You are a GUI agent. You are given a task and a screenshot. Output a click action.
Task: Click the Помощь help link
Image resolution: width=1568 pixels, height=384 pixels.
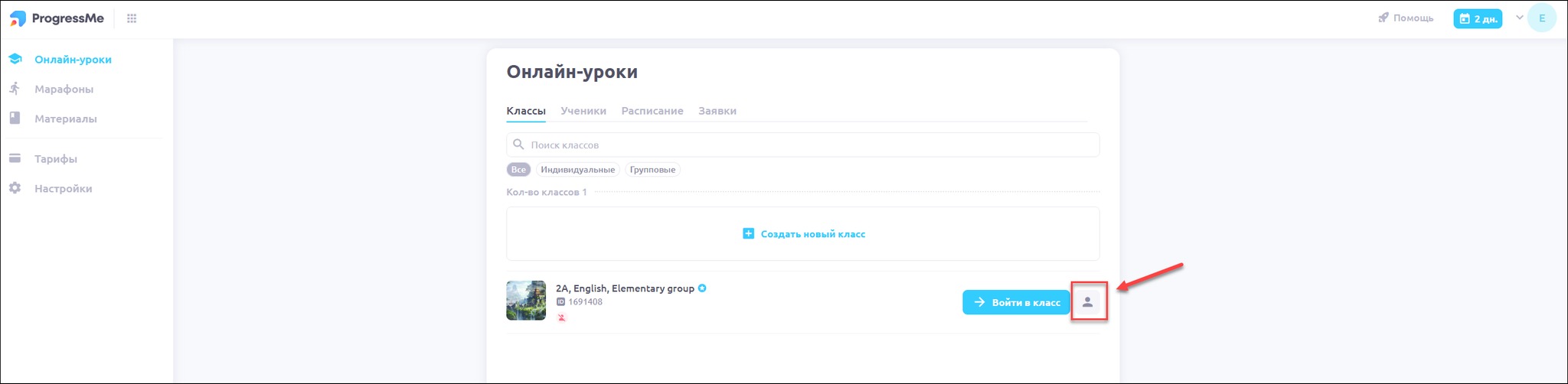click(x=1413, y=18)
